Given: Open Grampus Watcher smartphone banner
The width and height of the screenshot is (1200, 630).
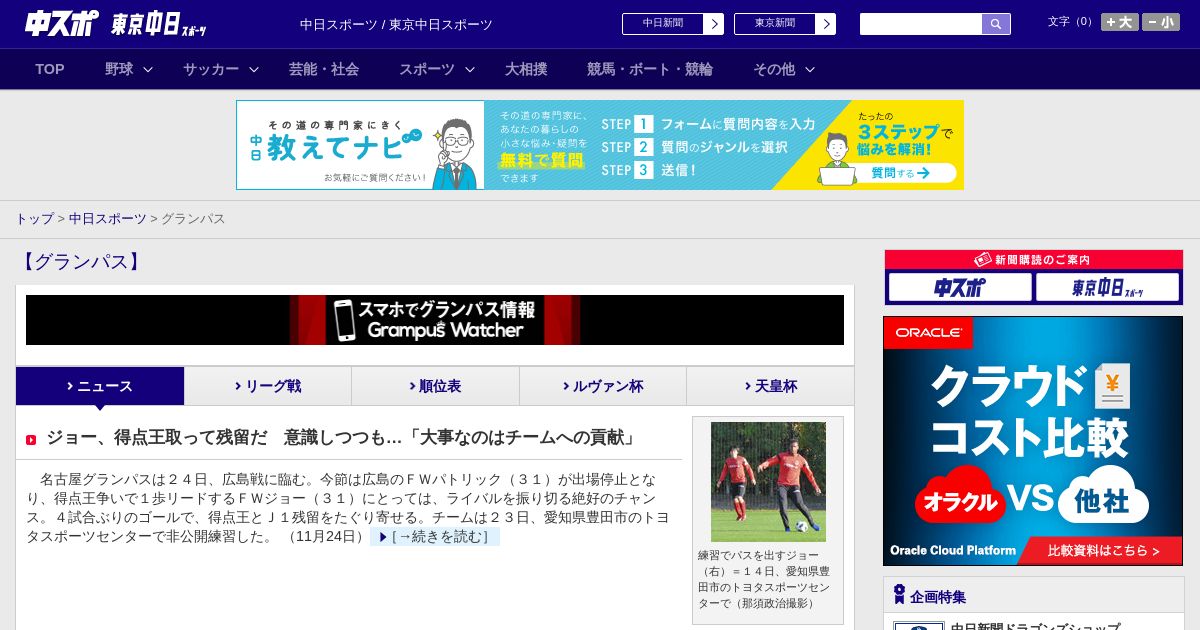Looking at the screenshot, I should [x=435, y=320].
